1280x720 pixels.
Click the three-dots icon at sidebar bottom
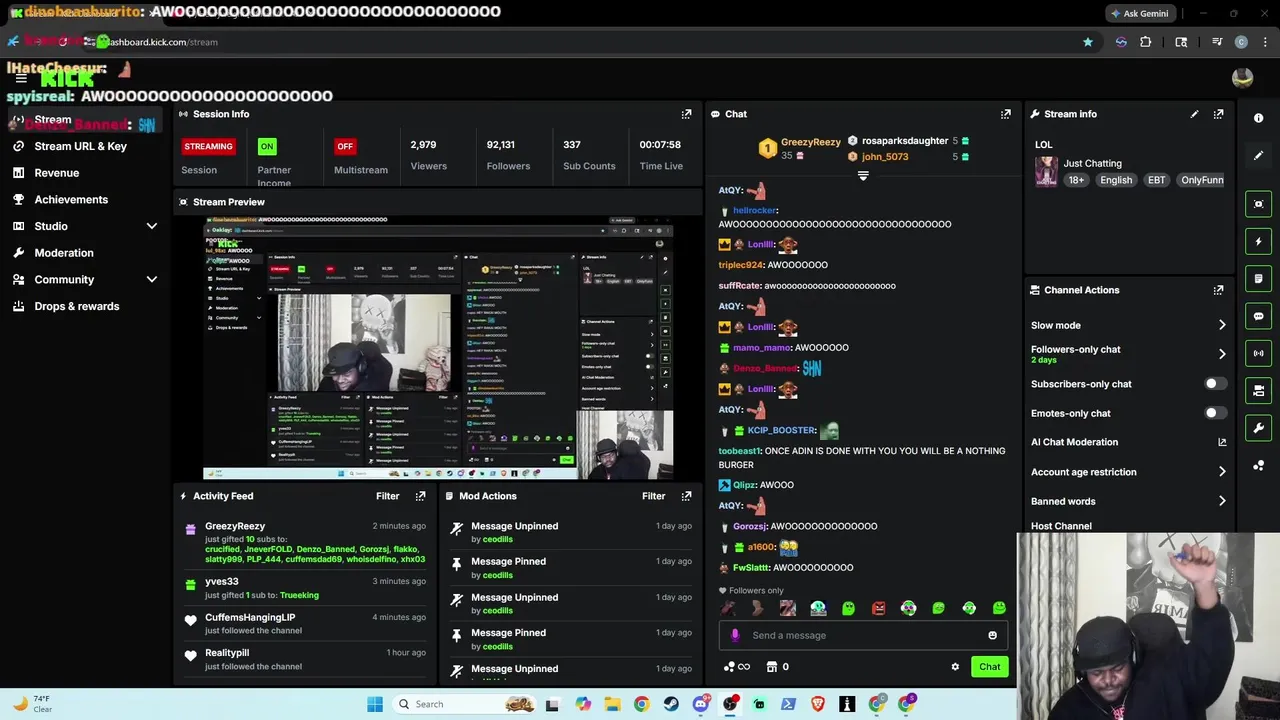1258,466
